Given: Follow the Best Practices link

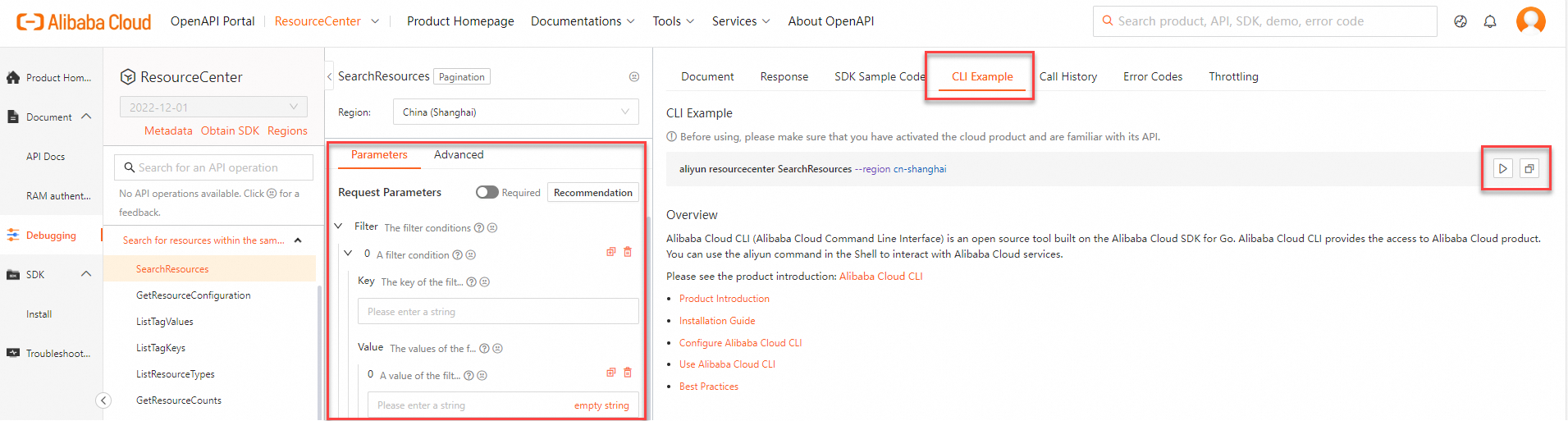Looking at the screenshot, I should [709, 387].
